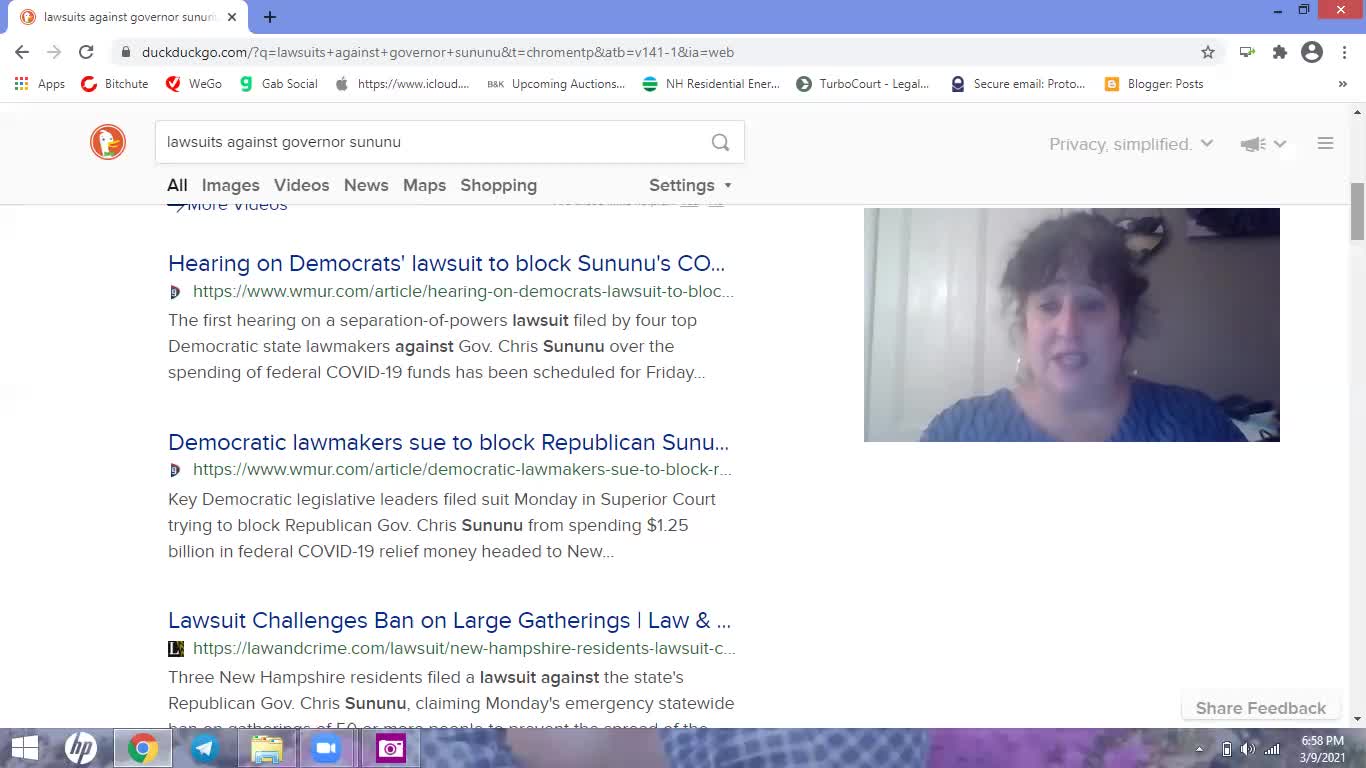Click the lawandcrime.com result URL
This screenshot has height=768, width=1366.
pos(464,648)
